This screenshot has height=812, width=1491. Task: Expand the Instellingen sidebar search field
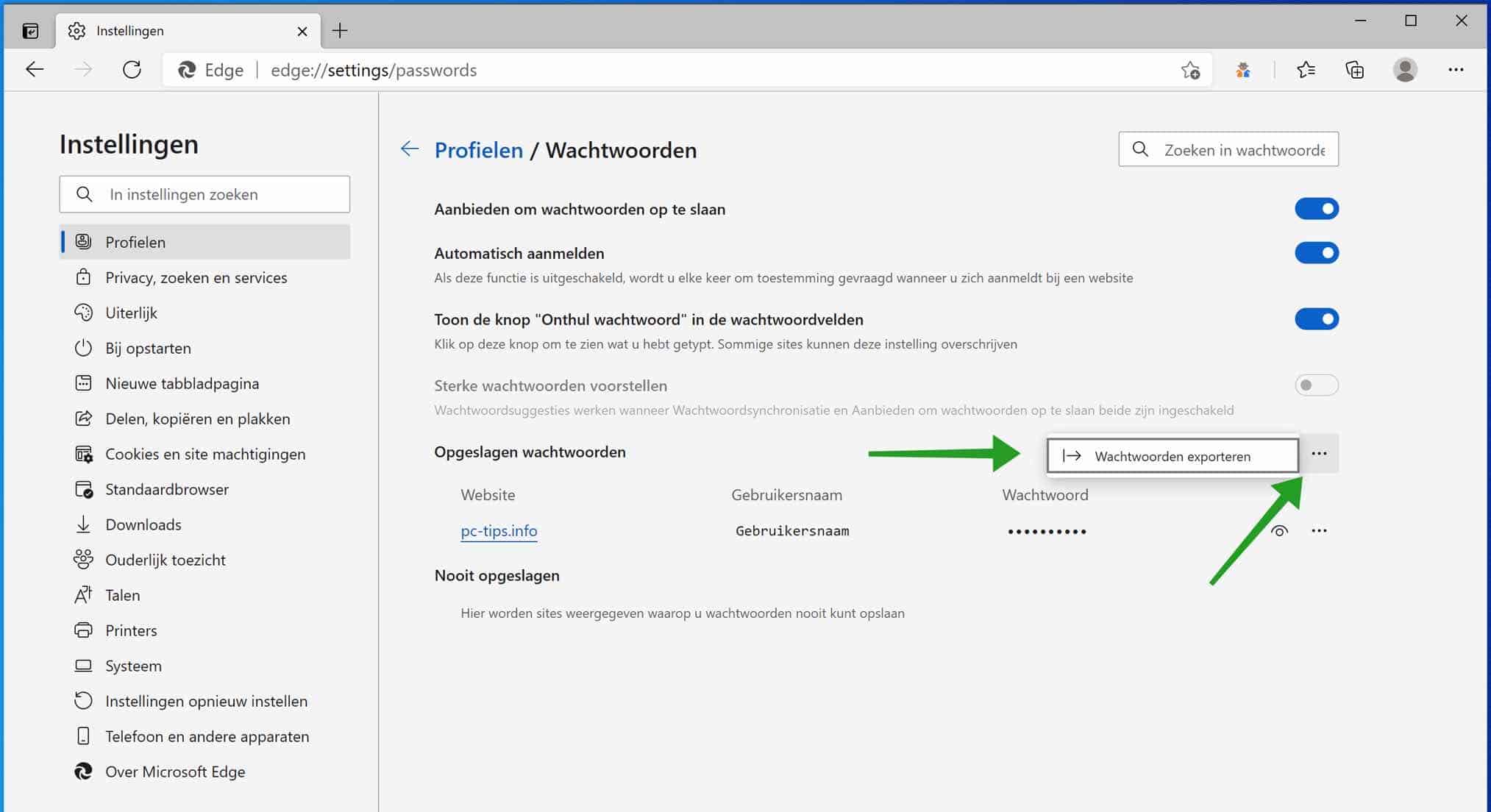coord(205,194)
